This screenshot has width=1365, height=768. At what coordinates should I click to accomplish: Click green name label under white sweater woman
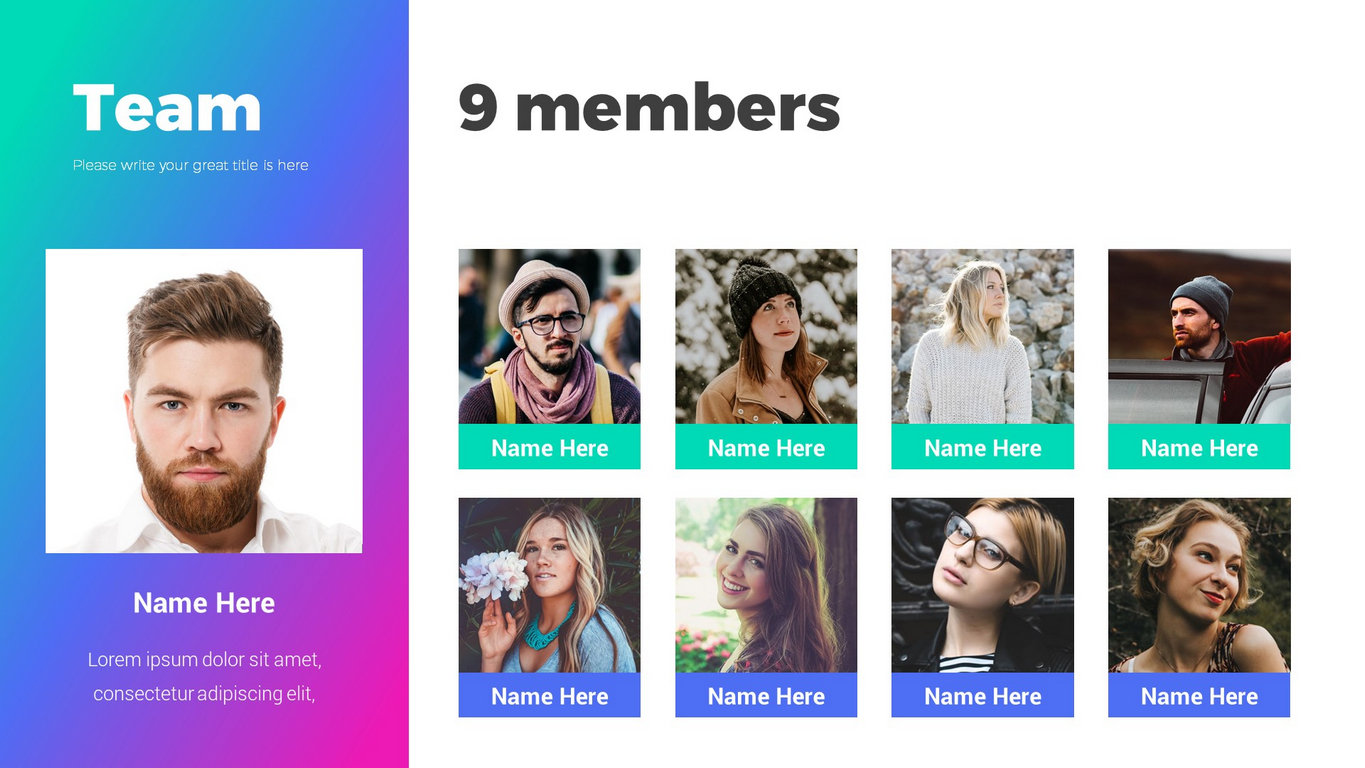pos(982,448)
